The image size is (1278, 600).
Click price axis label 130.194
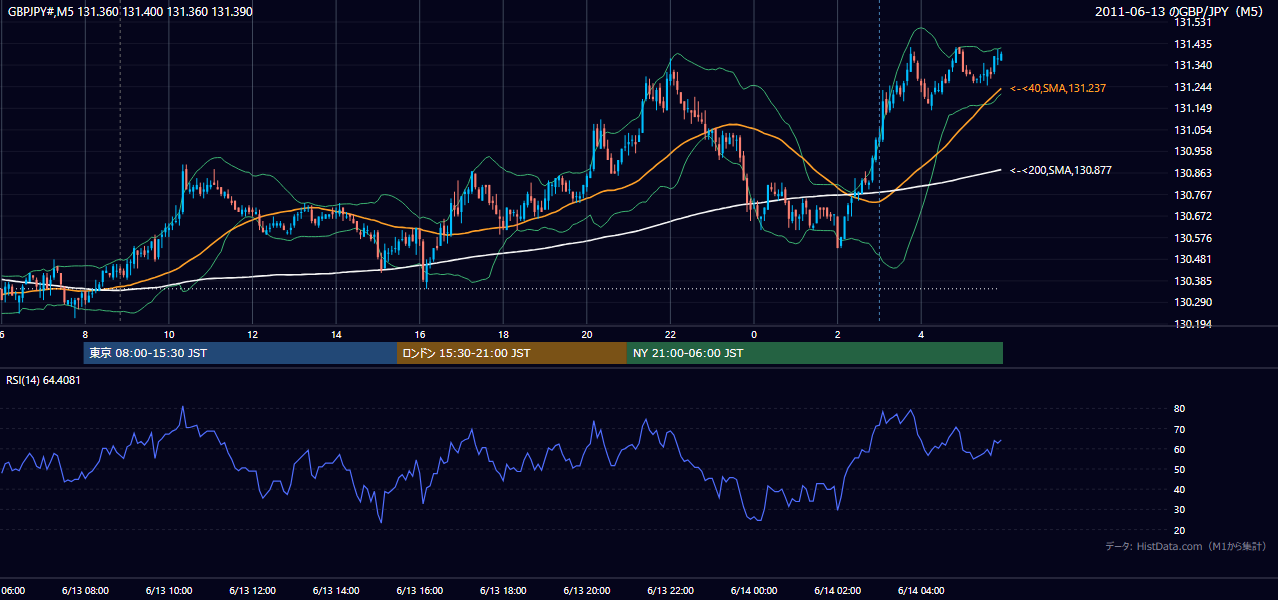pyautogui.click(x=1192, y=324)
